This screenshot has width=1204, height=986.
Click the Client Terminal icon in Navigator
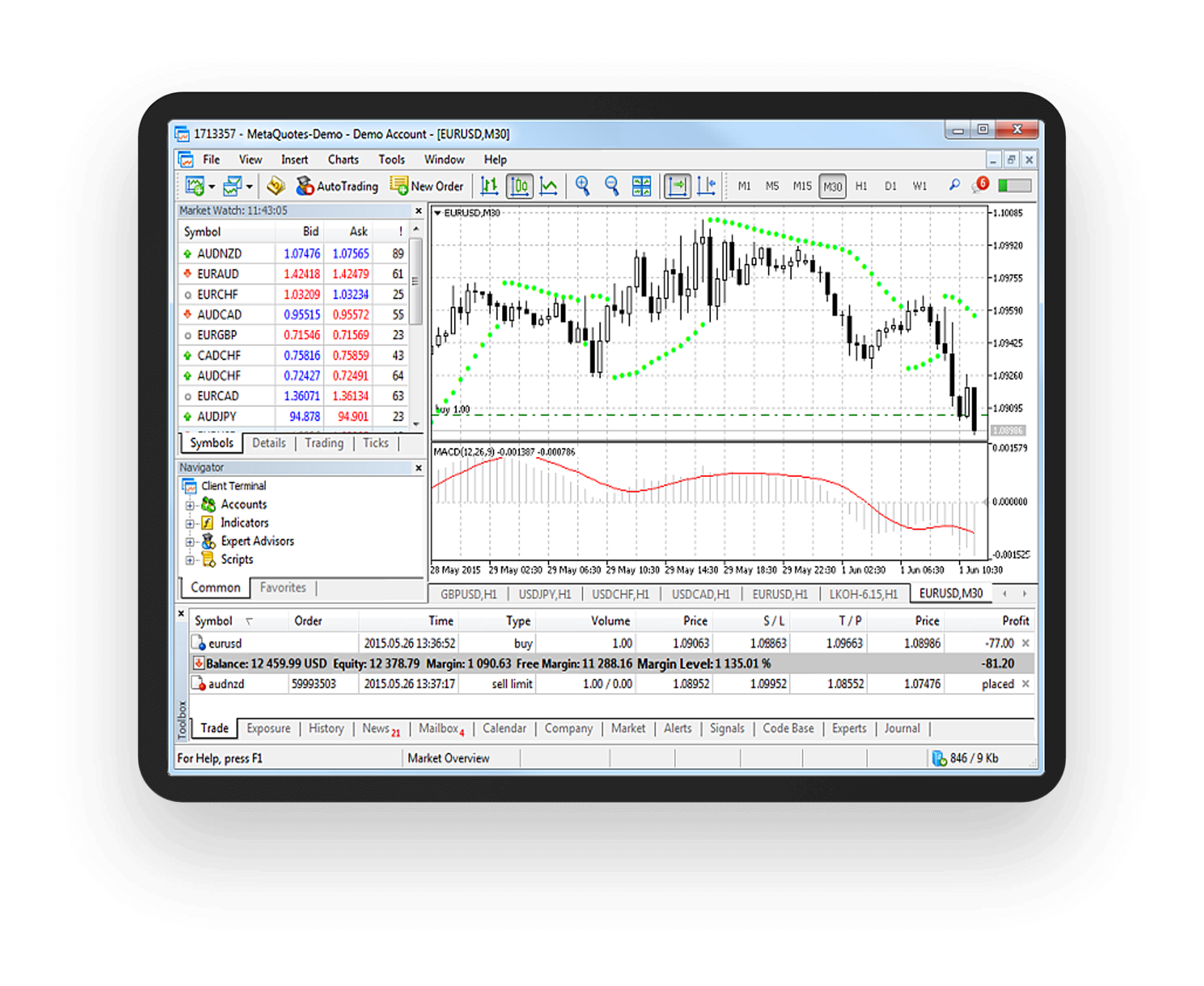click(x=189, y=486)
